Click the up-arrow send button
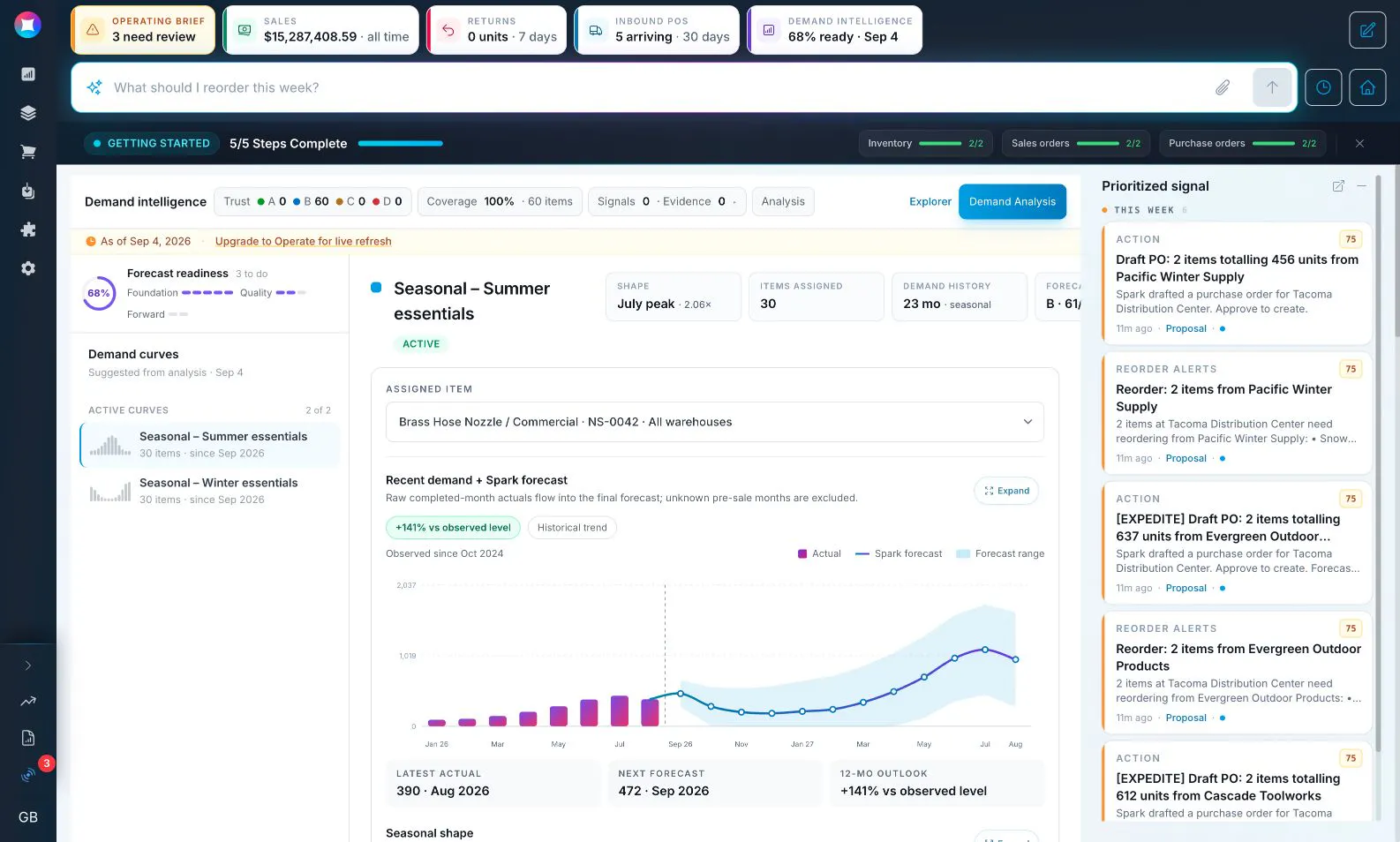1400x842 pixels. tap(1272, 87)
